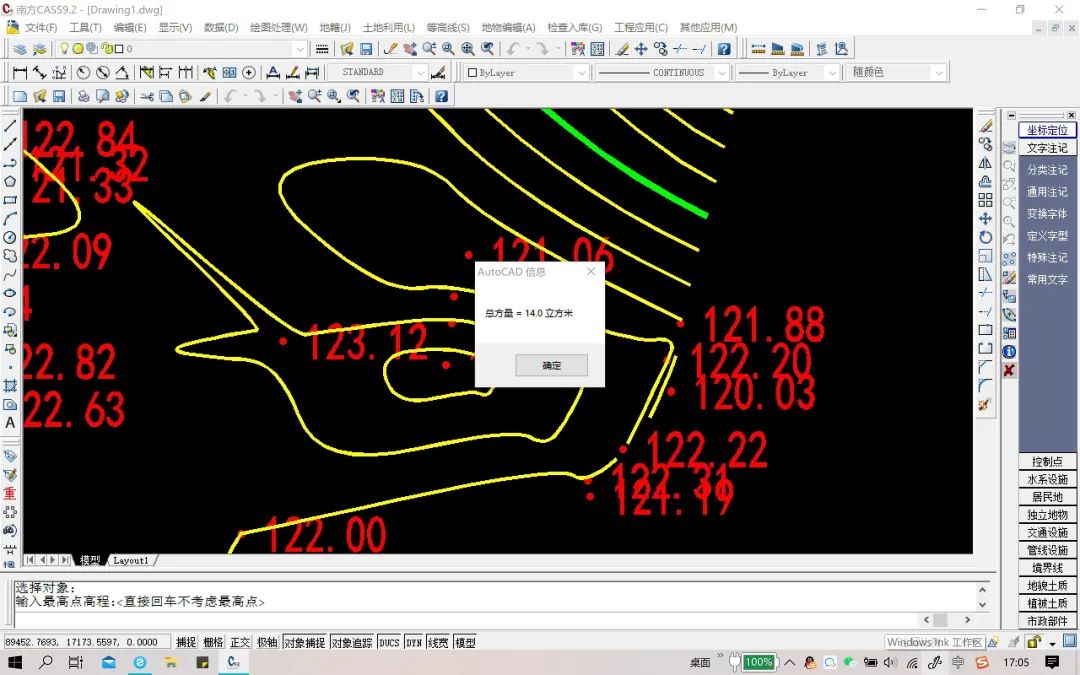Toggle 捕捉 snap mode in status bar

186,642
